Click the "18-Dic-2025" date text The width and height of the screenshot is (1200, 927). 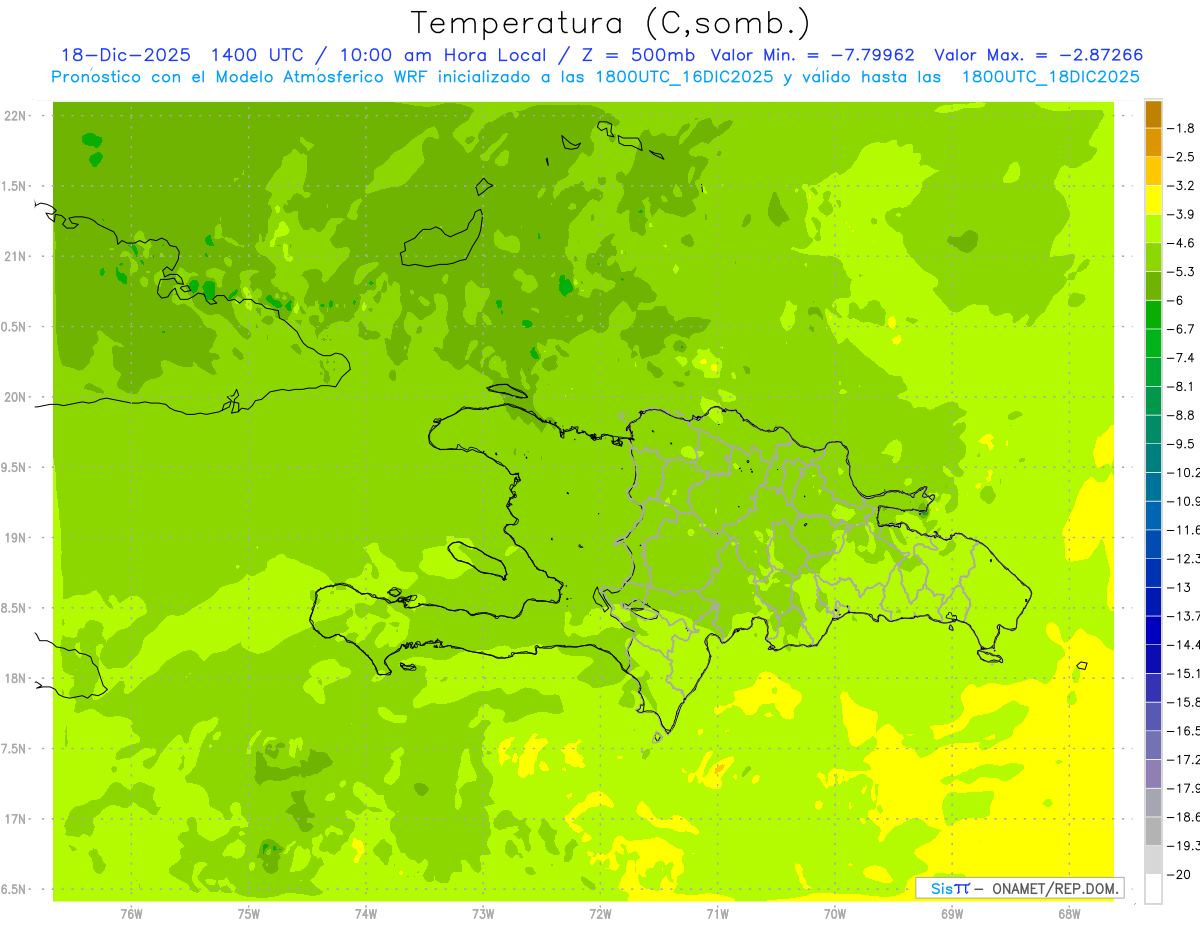pyautogui.click(x=125, y=55)
